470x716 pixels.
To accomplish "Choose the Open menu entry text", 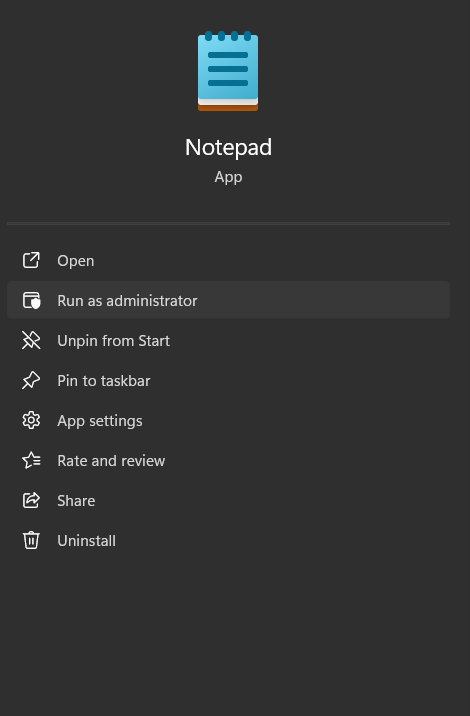I will click(x=76, y=261).
